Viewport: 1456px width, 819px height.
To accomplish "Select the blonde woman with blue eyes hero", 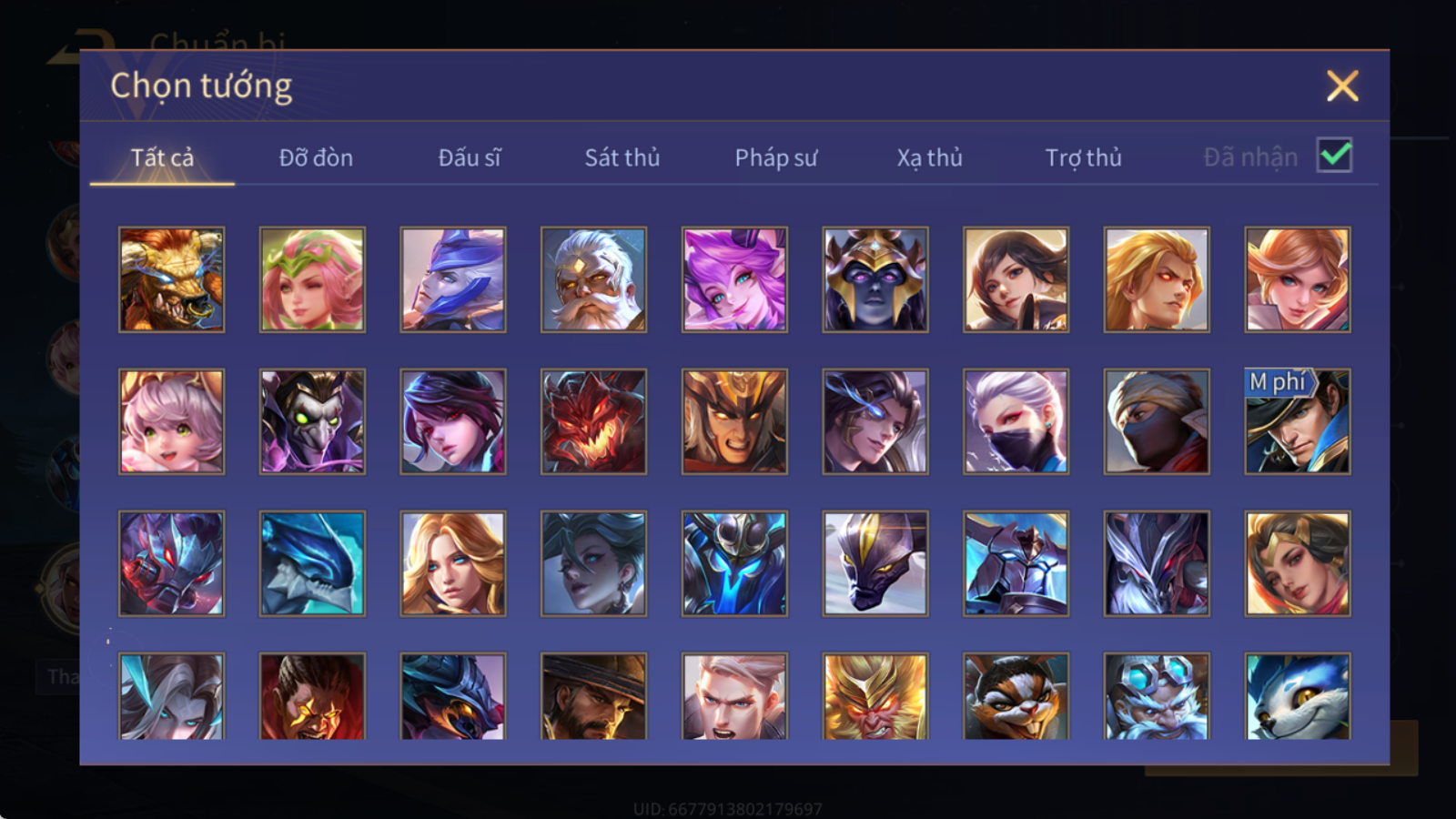I will (x=453, y=563).
